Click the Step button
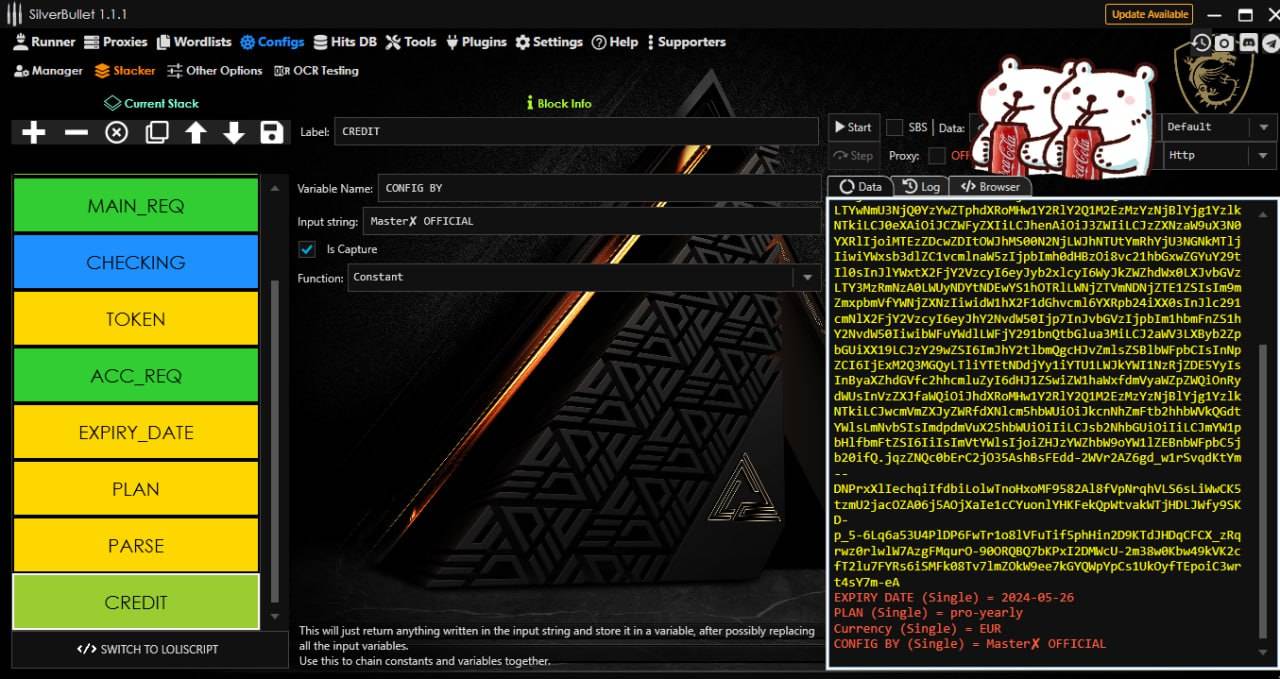The height and width of the screenshot is (679, 1280). pos(853,156)
